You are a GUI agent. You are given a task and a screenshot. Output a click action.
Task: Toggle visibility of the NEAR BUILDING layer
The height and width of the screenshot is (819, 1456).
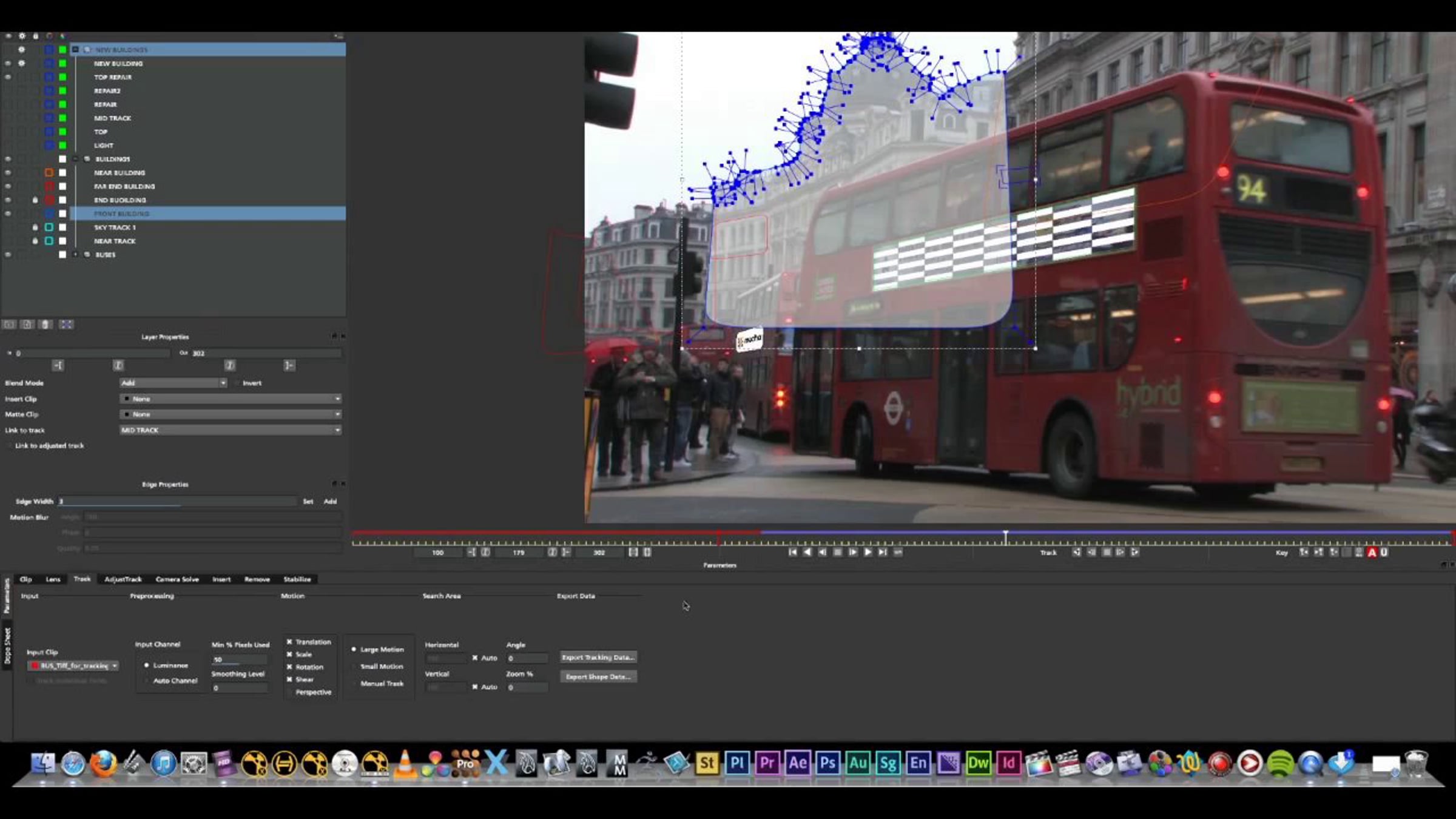pos(8,173)
